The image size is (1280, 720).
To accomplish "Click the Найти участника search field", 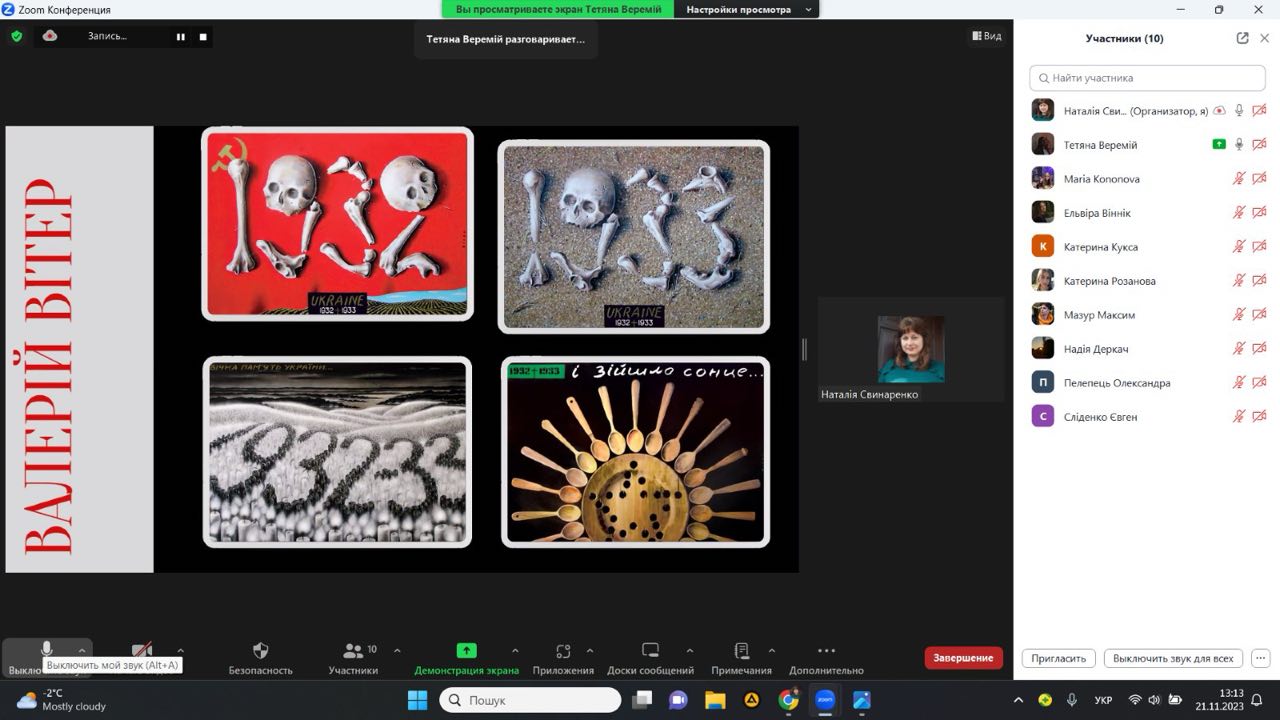I will tap(1148, 78).
